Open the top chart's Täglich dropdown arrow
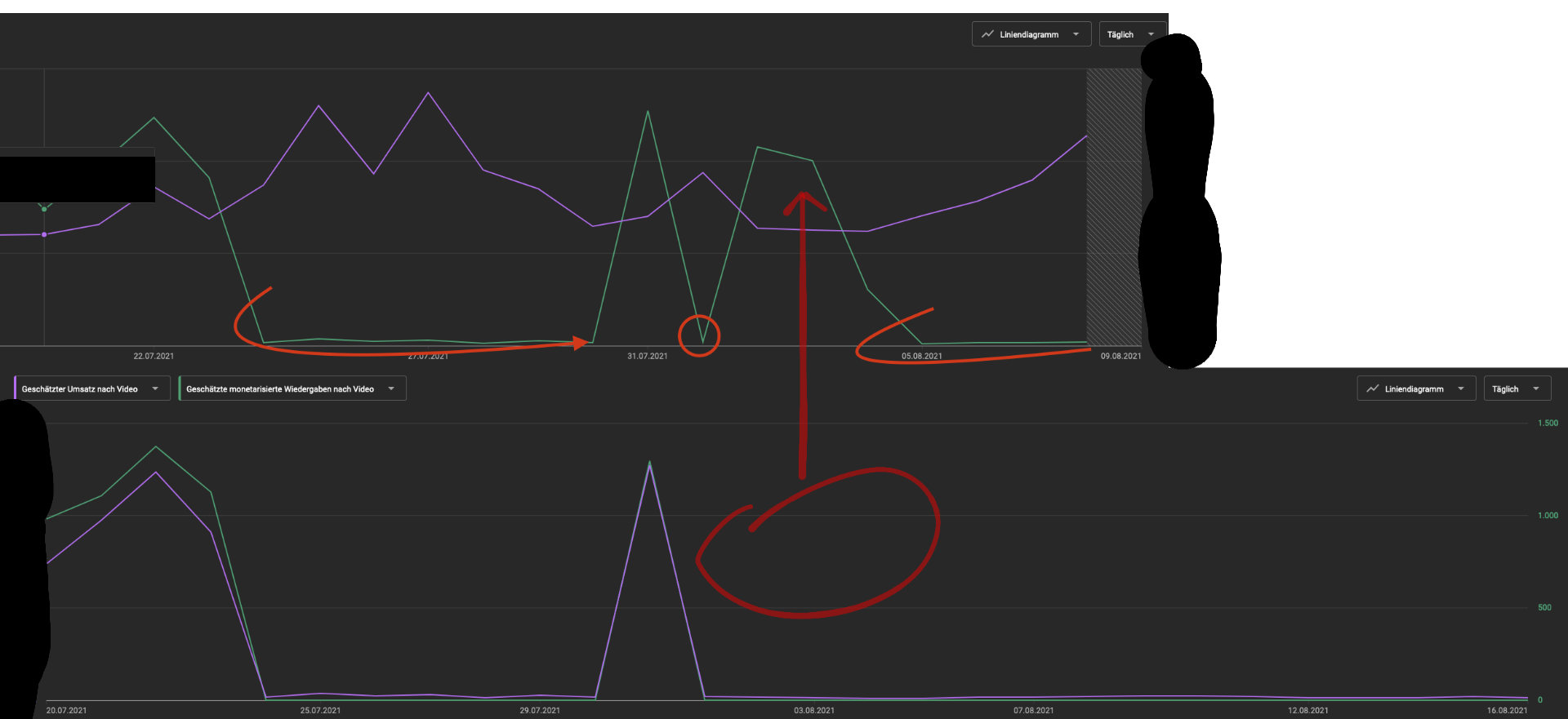 pyautogui.click(x=1151, y=34)
